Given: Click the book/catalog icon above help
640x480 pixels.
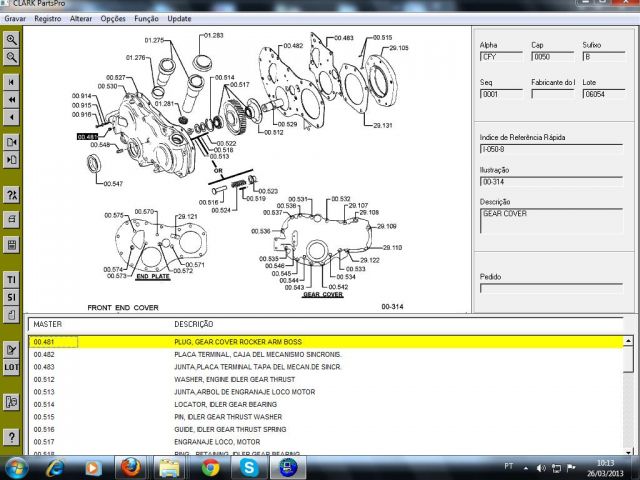Looking at the screenshot, I should pos(11,402).
